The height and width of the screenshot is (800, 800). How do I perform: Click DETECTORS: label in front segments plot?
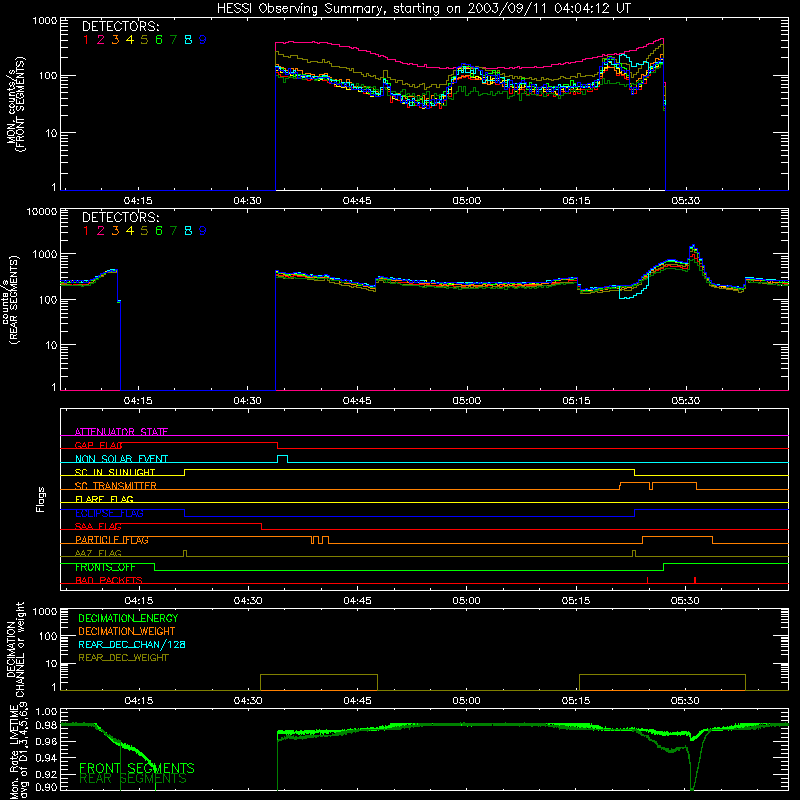point(120,26)
